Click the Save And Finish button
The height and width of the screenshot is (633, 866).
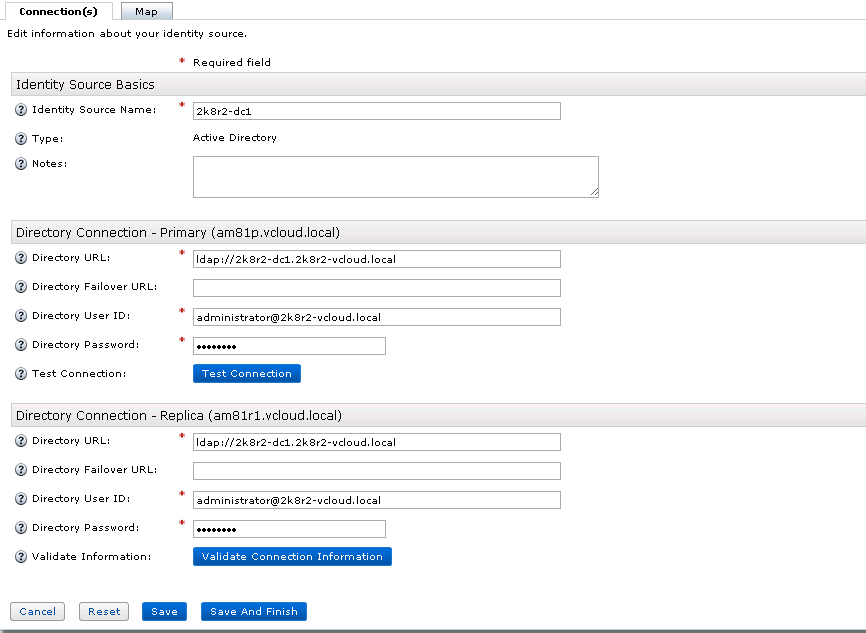click(x=253, y=612)
